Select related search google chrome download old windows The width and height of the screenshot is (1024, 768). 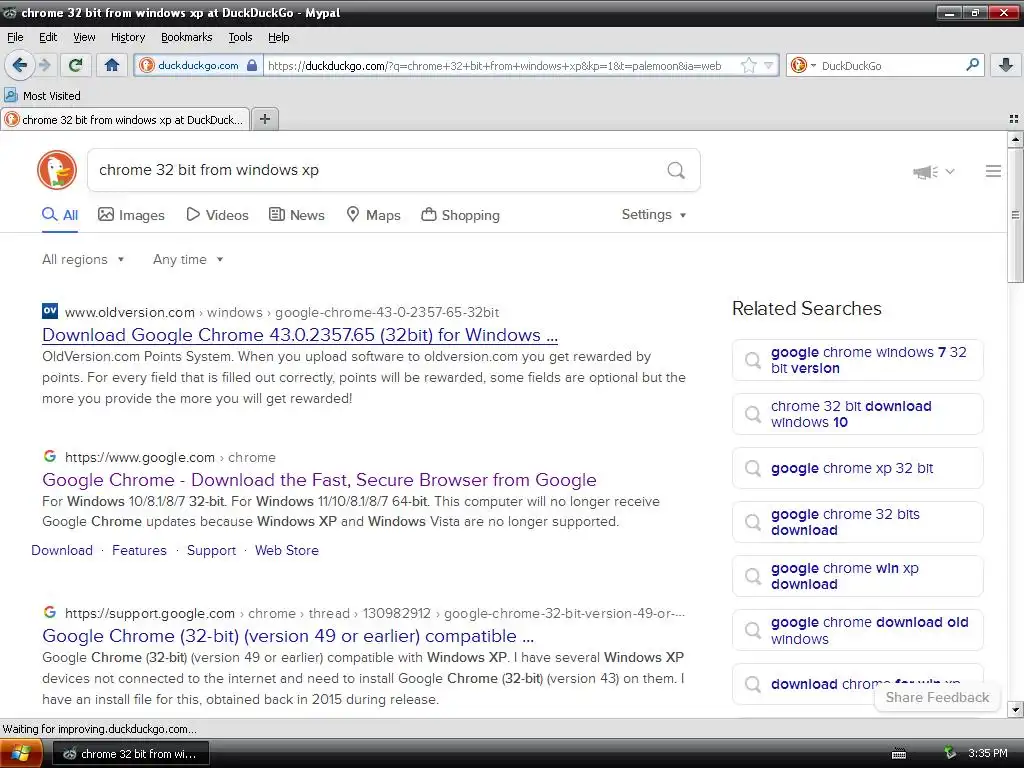[x=857, y=630]
